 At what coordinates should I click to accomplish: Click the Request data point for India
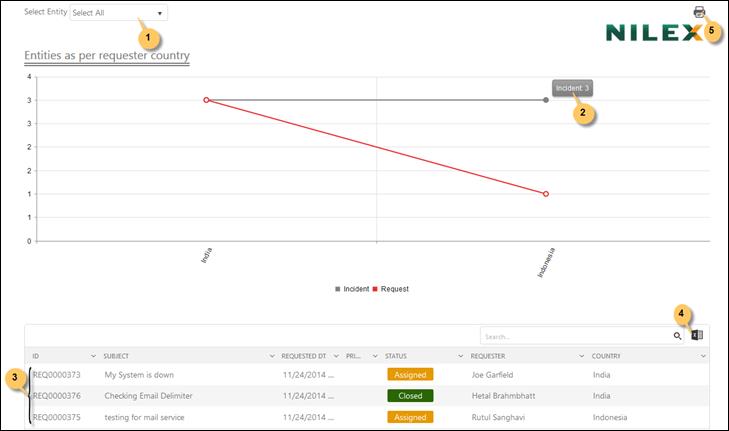206,100
